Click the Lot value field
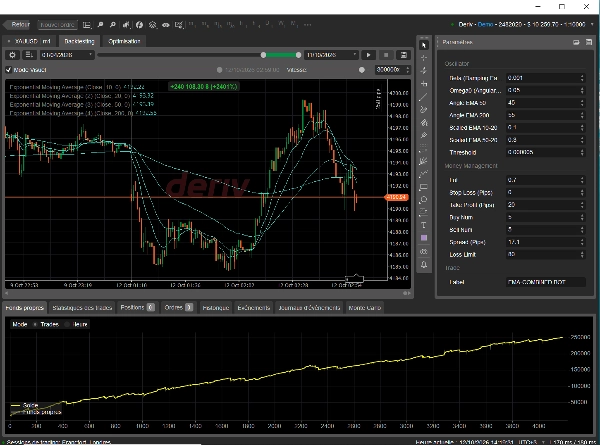 [x=545, y=180]
